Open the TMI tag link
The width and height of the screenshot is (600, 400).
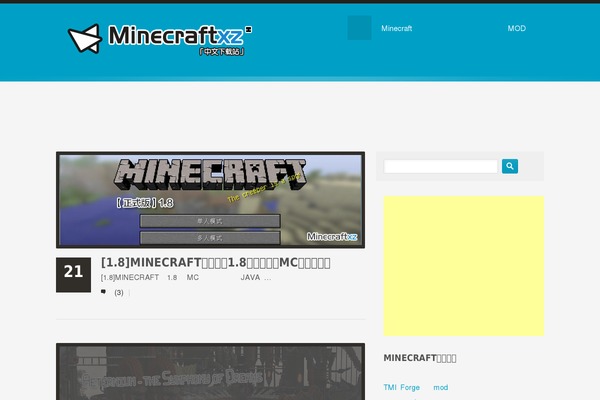click(390, 387)
